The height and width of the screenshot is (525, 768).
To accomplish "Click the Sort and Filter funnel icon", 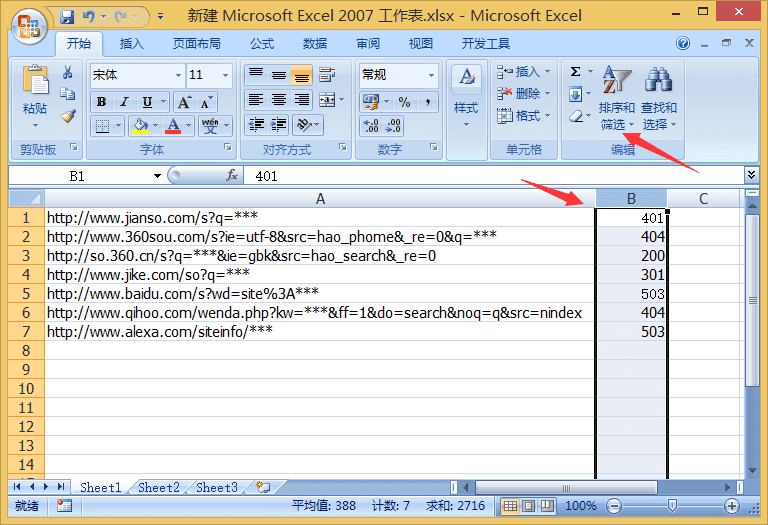I will 616,82.
